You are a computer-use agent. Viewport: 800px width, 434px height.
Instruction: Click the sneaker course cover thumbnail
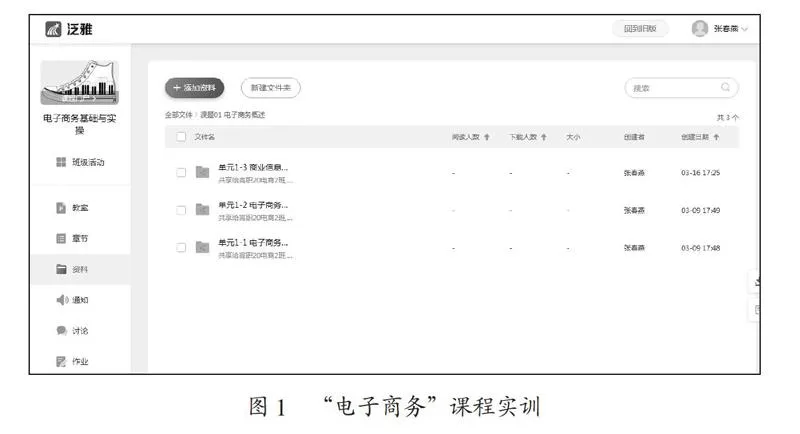tap(80, 83)
